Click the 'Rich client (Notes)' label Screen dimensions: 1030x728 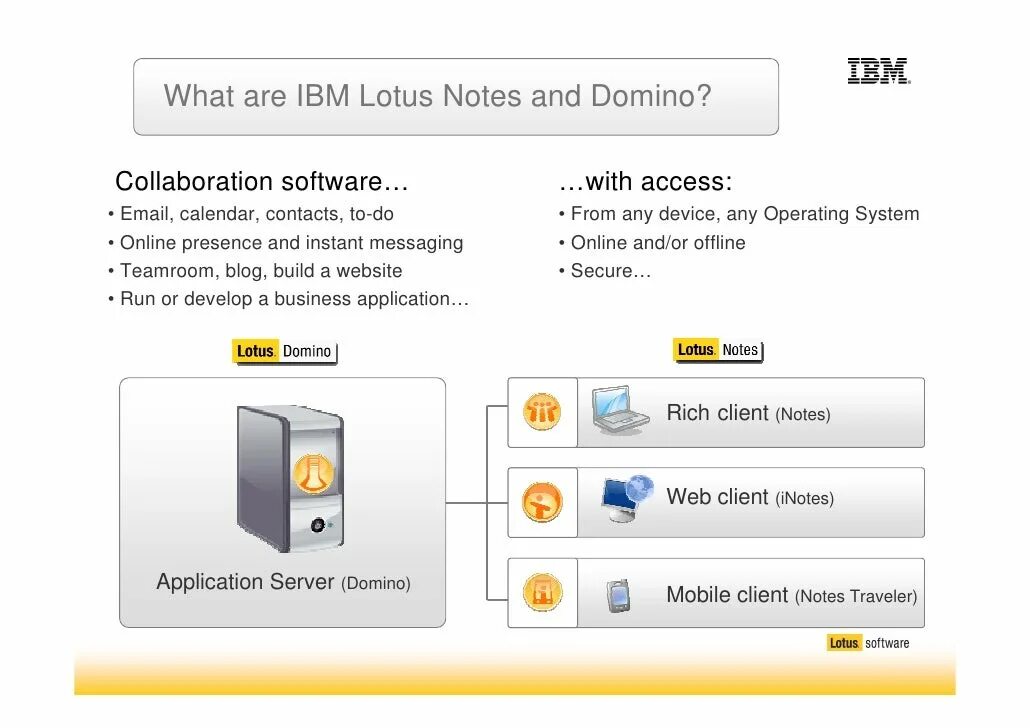pyautogui.click(x=748, y=413)
